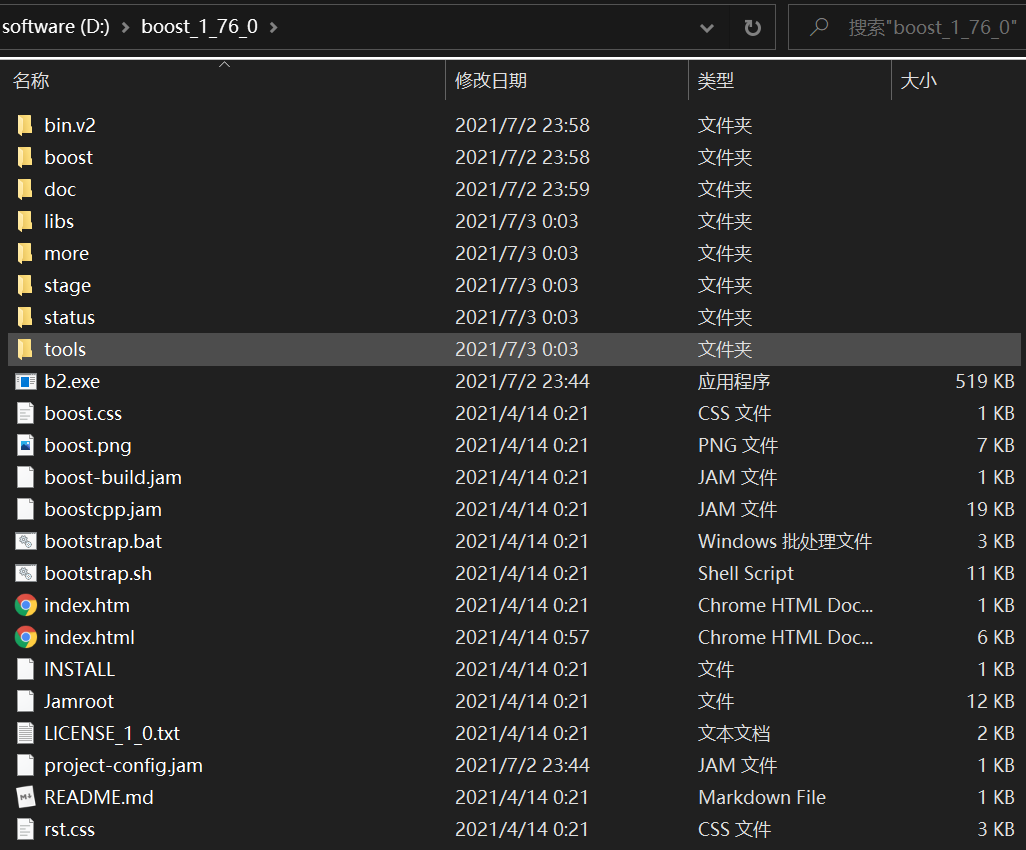The image size is (1026, 850).
Task: Sort by 类型 column header
Action: [715, 80]
